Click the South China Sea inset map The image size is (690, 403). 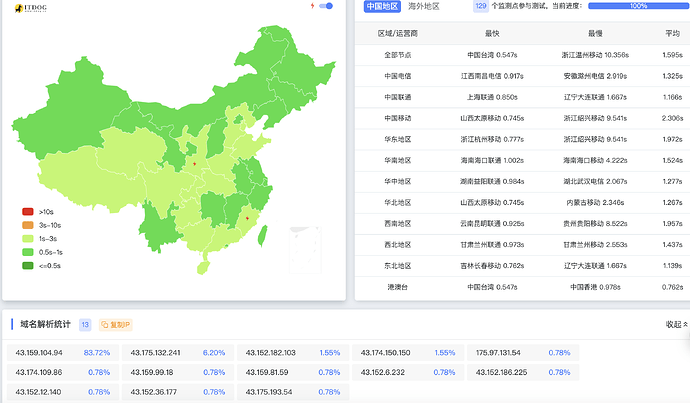[x=305, y=249]
